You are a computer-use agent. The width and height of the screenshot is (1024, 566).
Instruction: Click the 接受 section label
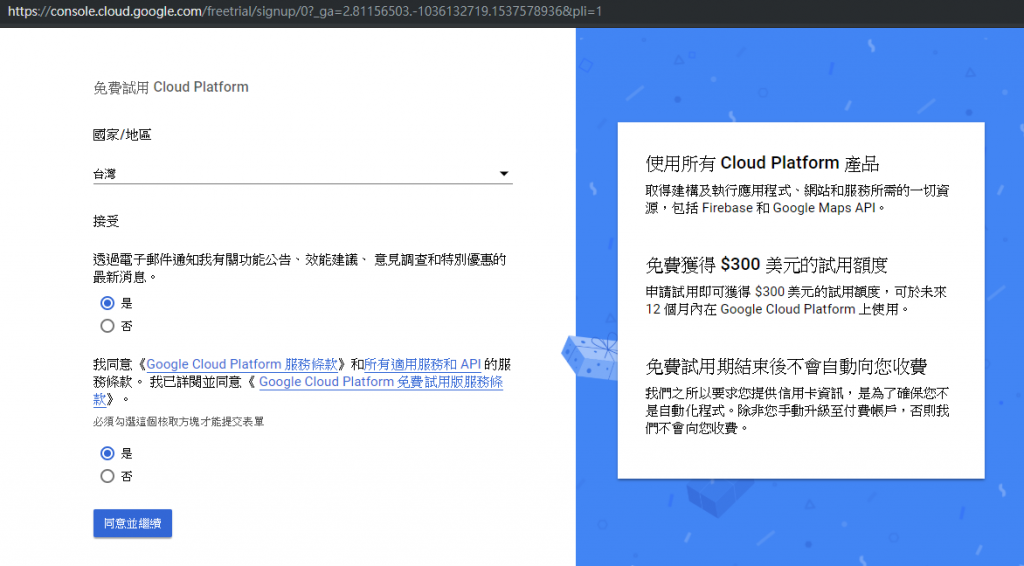coord(106,221)
